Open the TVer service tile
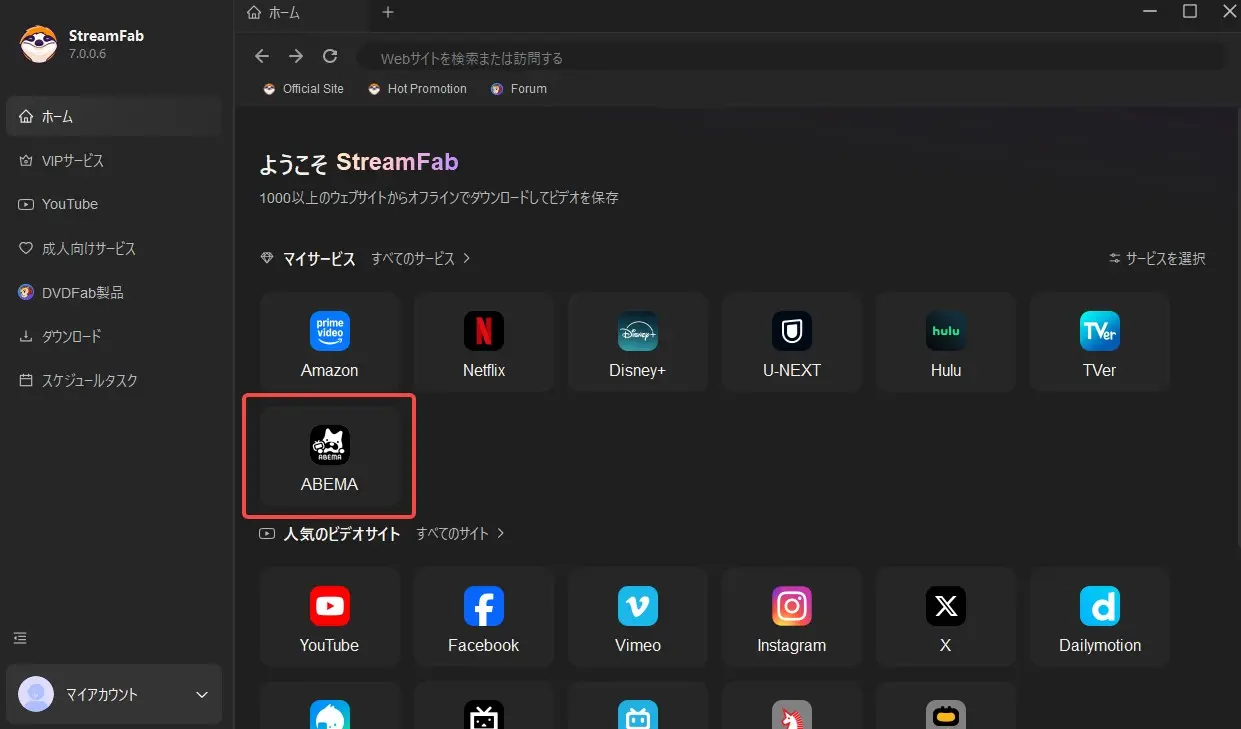Image resolution: width=1241 pixels, height=729 pixels. 1100,341
